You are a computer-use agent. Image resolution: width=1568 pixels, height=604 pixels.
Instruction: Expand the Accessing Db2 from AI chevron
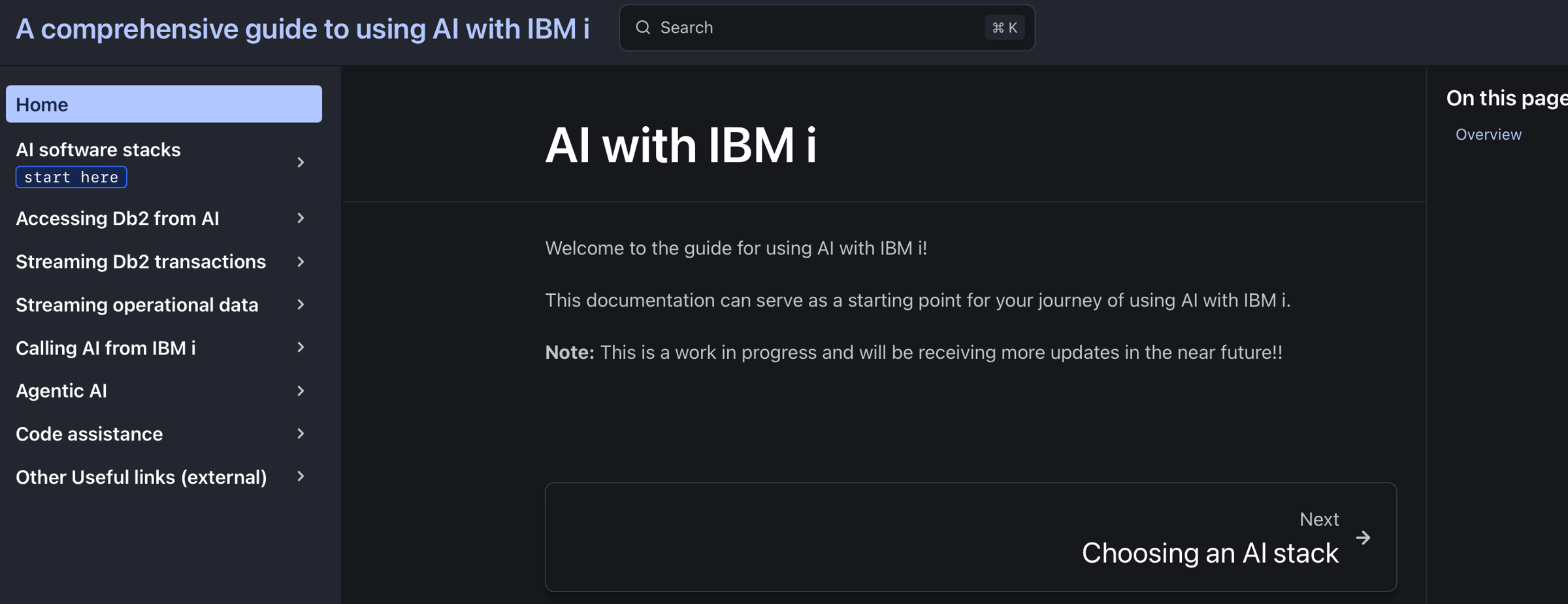pyautogui.click(x=301, y=218)
